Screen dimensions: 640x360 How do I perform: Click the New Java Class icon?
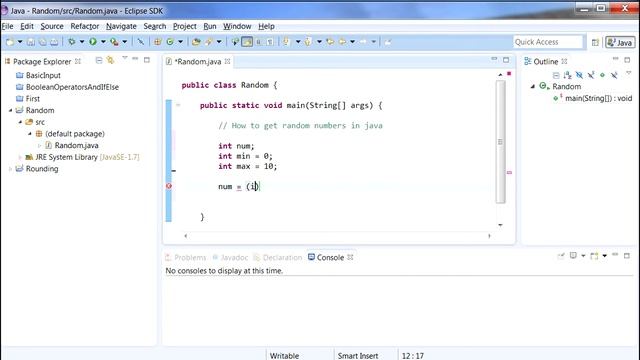click(170, 42)
